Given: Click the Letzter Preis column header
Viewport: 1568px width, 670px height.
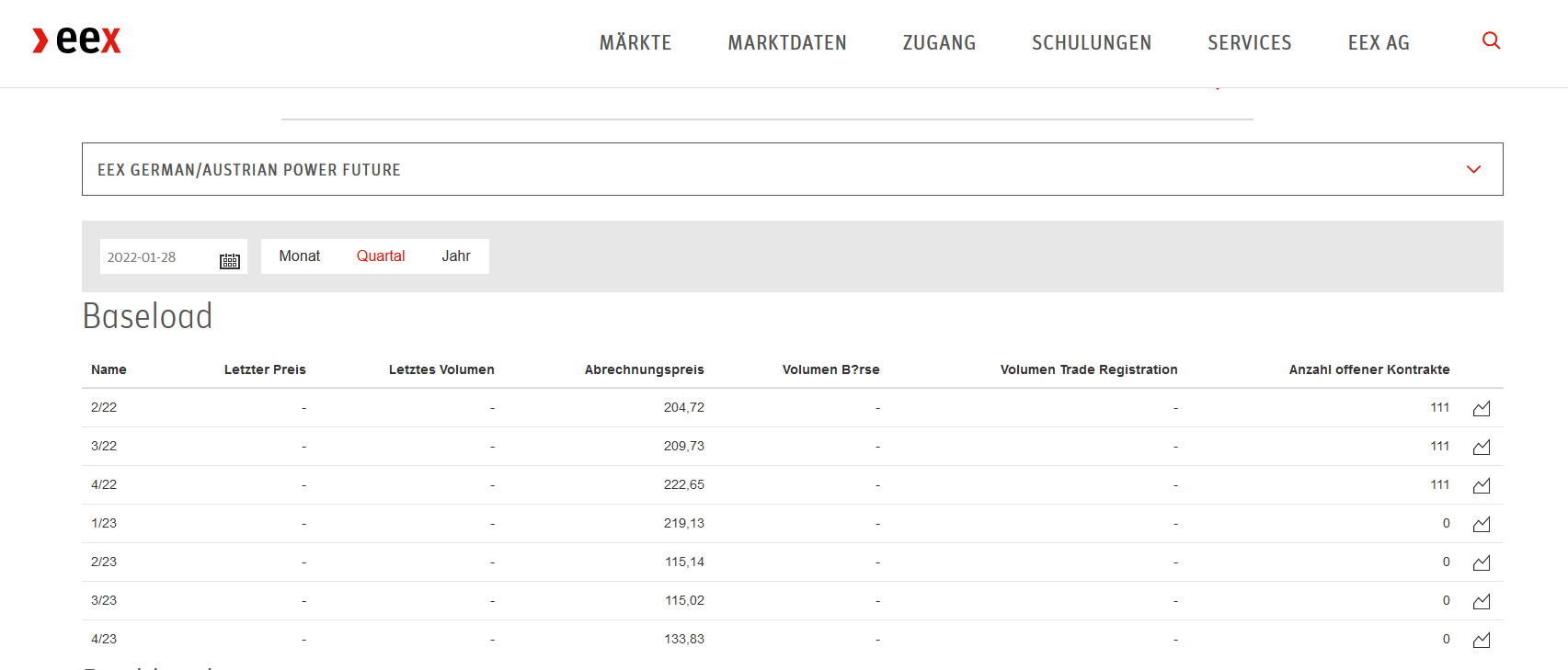Looking at the screenshot, I should point(265,369).
